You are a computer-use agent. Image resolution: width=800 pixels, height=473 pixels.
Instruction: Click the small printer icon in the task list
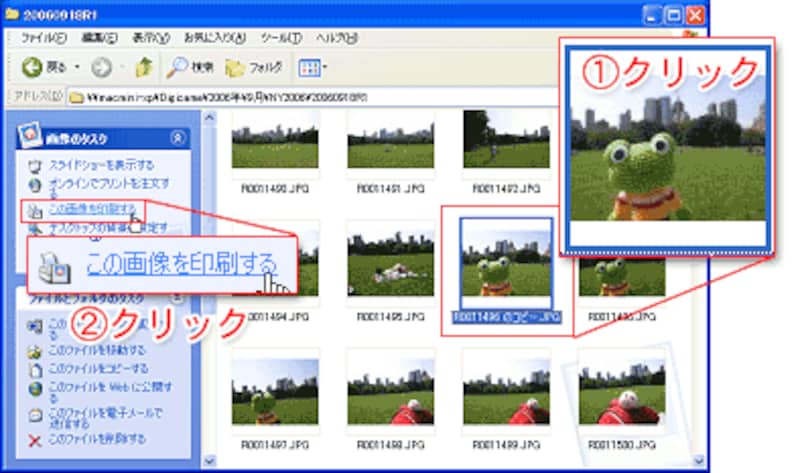tap(35, 211)
